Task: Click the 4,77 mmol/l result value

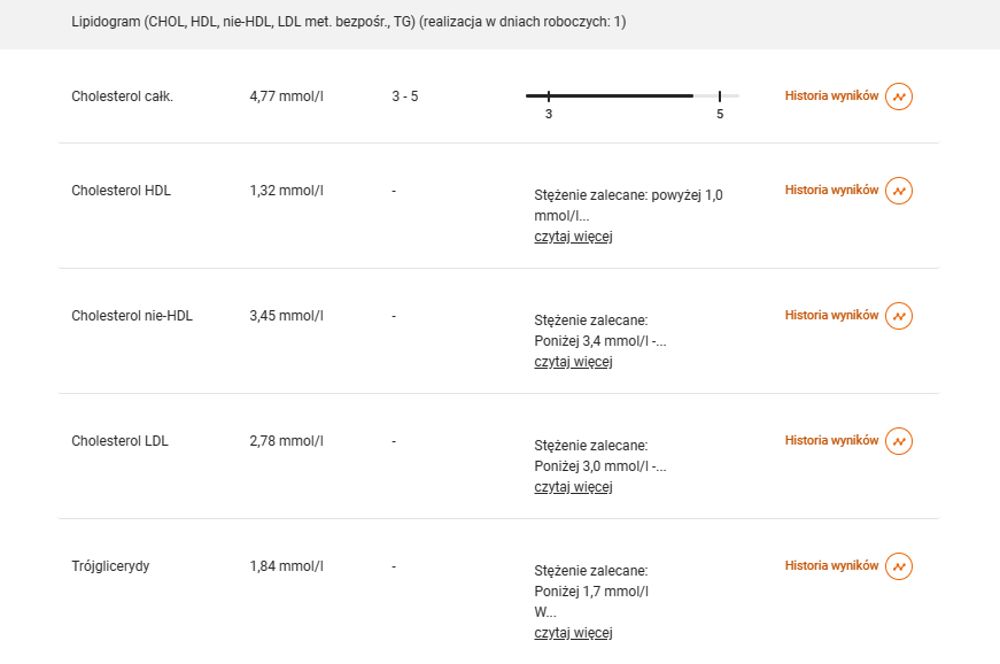Action: (x=286, y=96)
